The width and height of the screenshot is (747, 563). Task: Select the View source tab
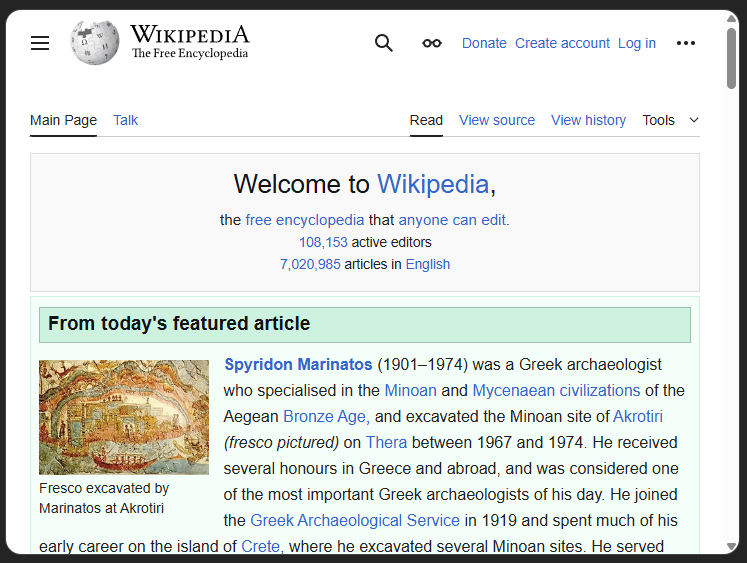(x=497, y=120)
